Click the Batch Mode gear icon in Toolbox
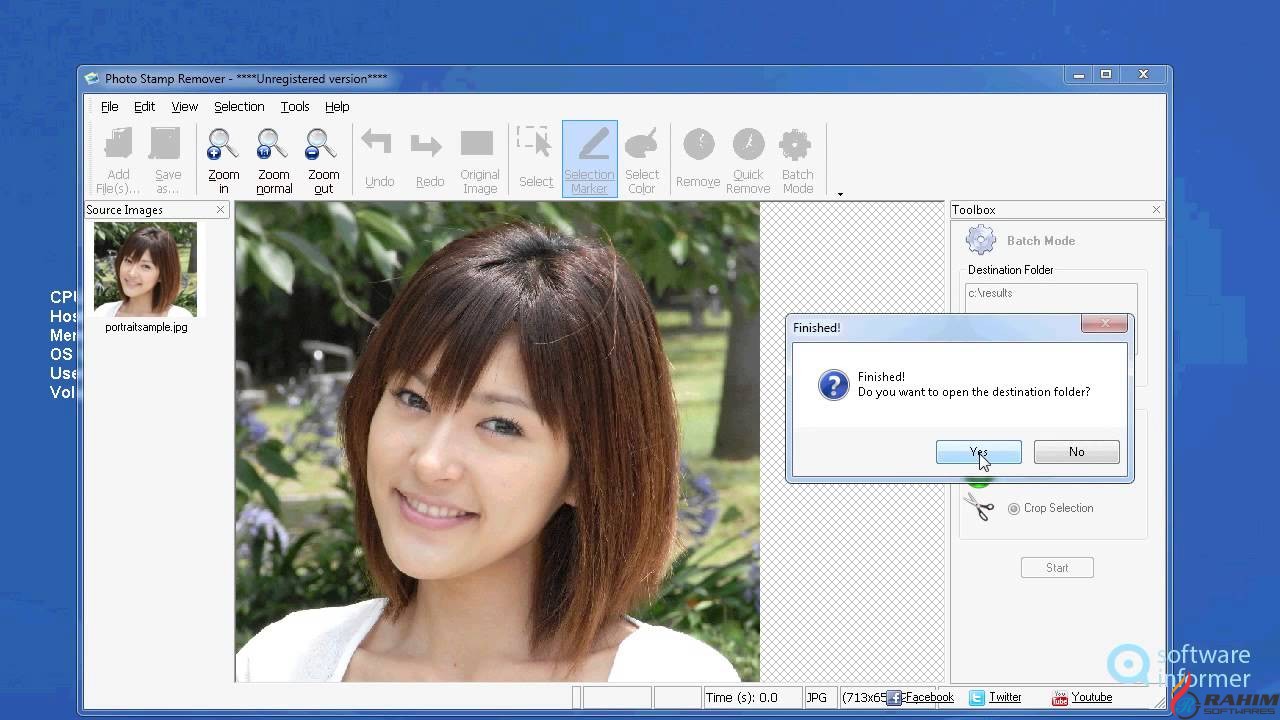Screen dimensions: 1280x720 (981, 240)
